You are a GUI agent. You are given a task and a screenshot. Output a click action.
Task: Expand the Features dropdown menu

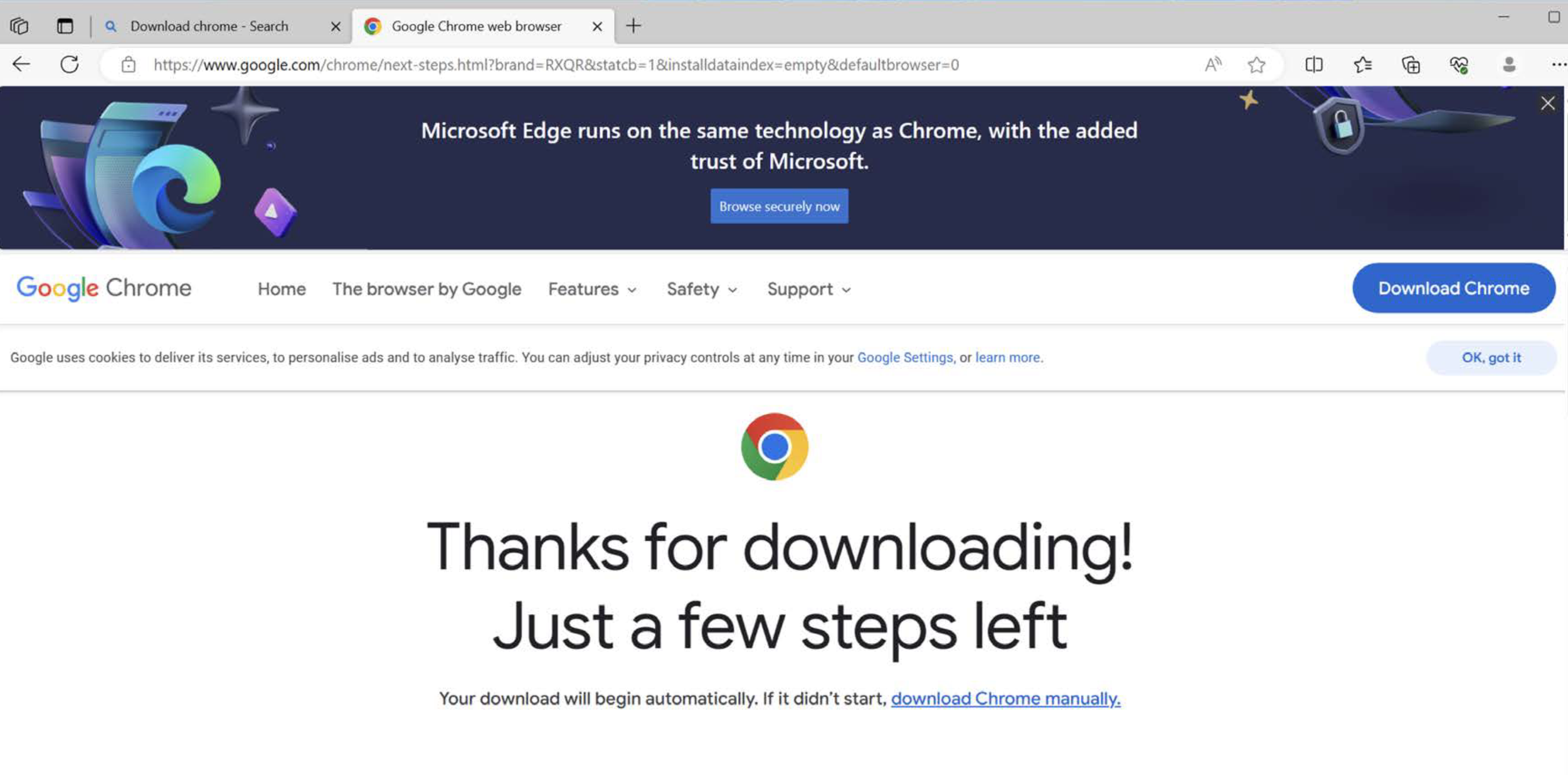[592, 289]
